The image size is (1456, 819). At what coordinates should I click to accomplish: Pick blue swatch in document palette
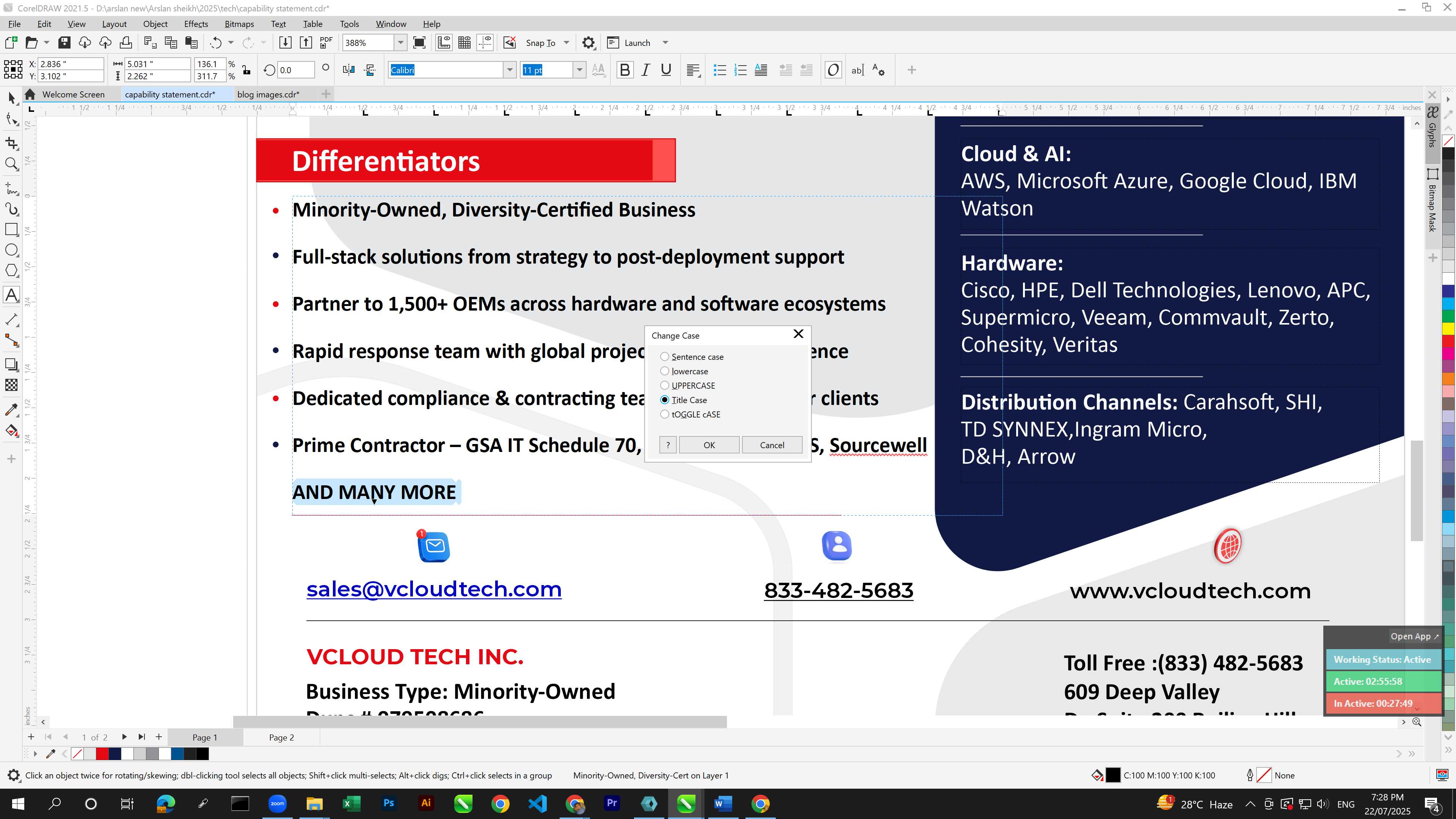(177, 753)
